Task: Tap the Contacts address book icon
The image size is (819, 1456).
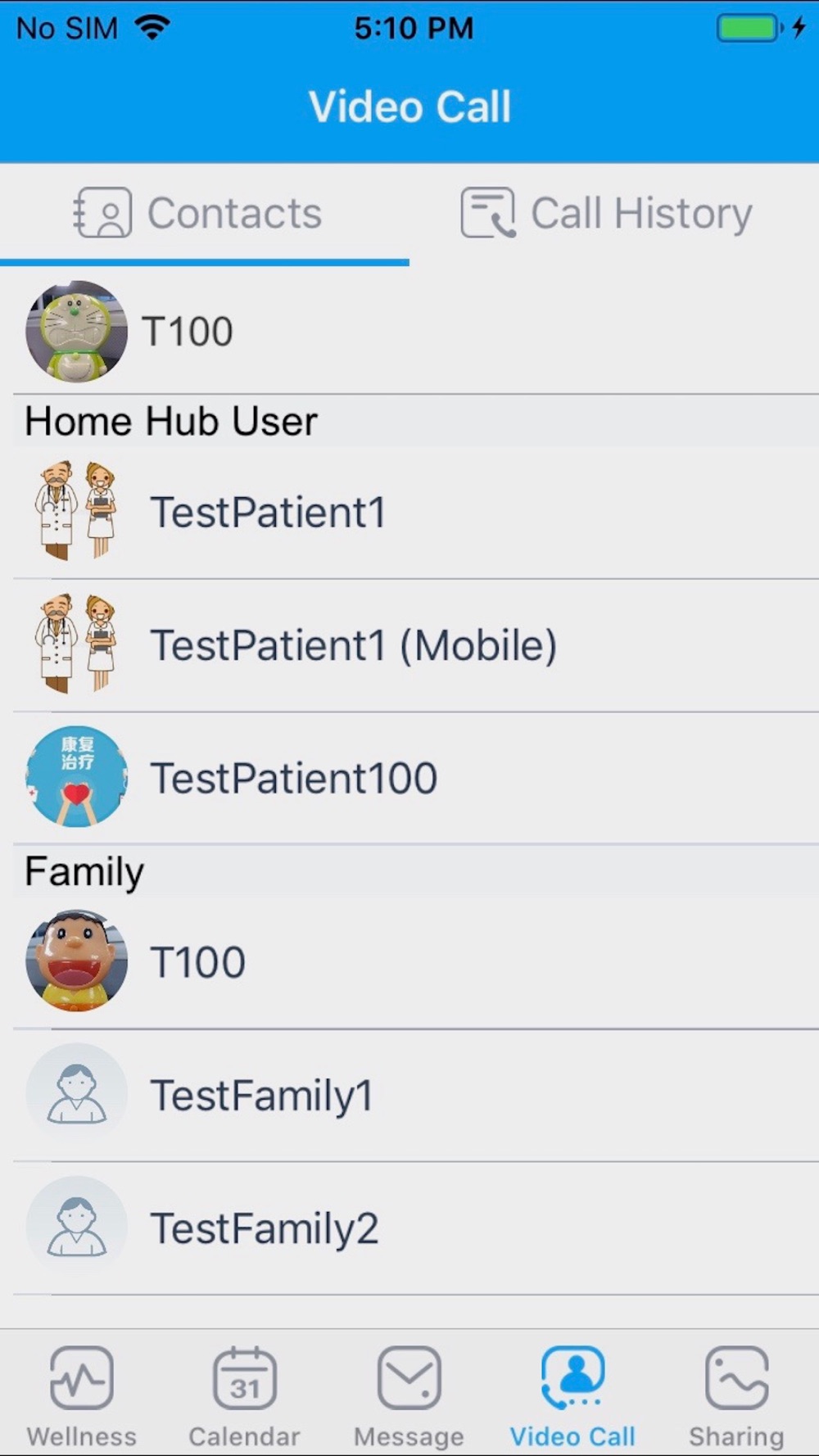Action: [x=102, y=213]
